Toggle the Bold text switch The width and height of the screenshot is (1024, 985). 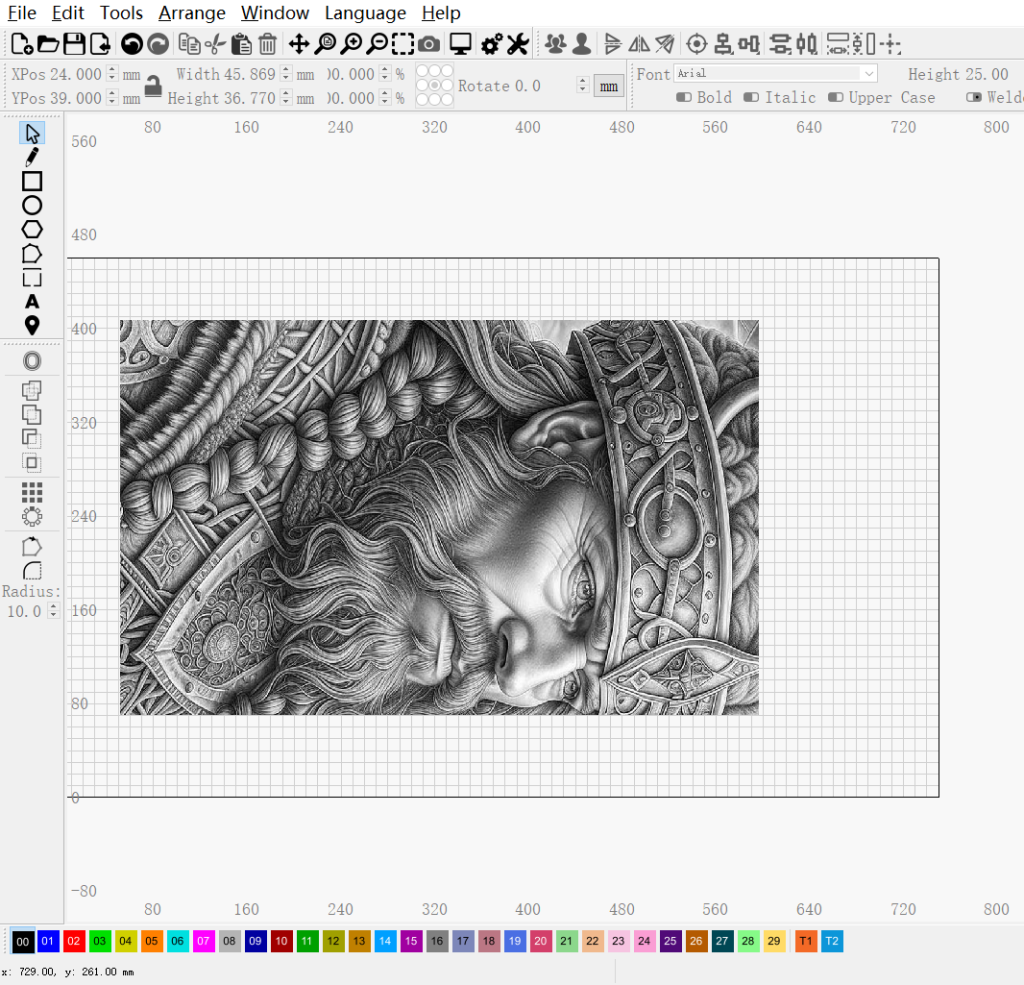pos(685,97)
